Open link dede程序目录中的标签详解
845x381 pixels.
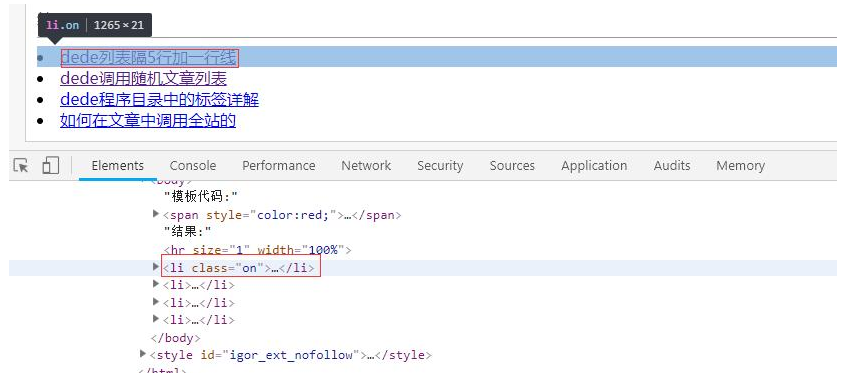point(160,100)
